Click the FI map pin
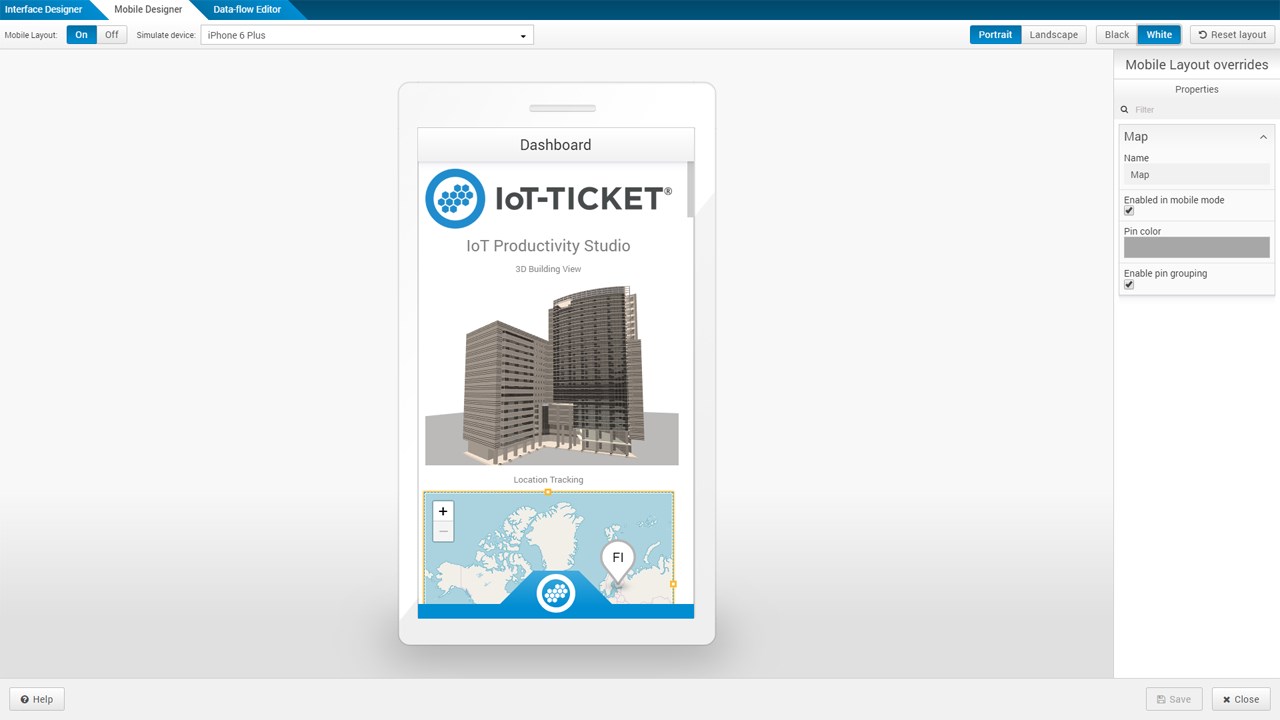 coord(617,562)
